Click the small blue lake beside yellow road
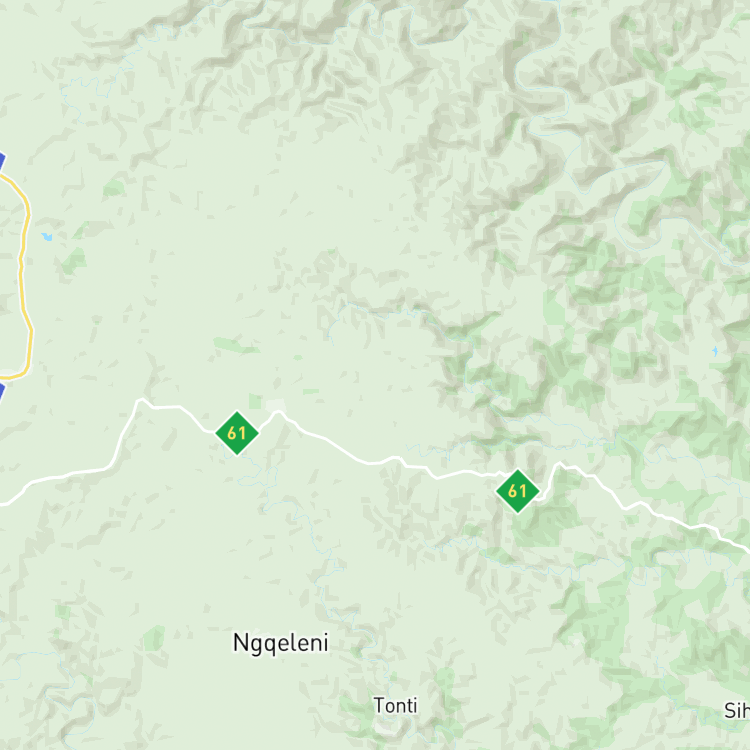The width and height of the screenshot is (750, 750). (47, 236)
